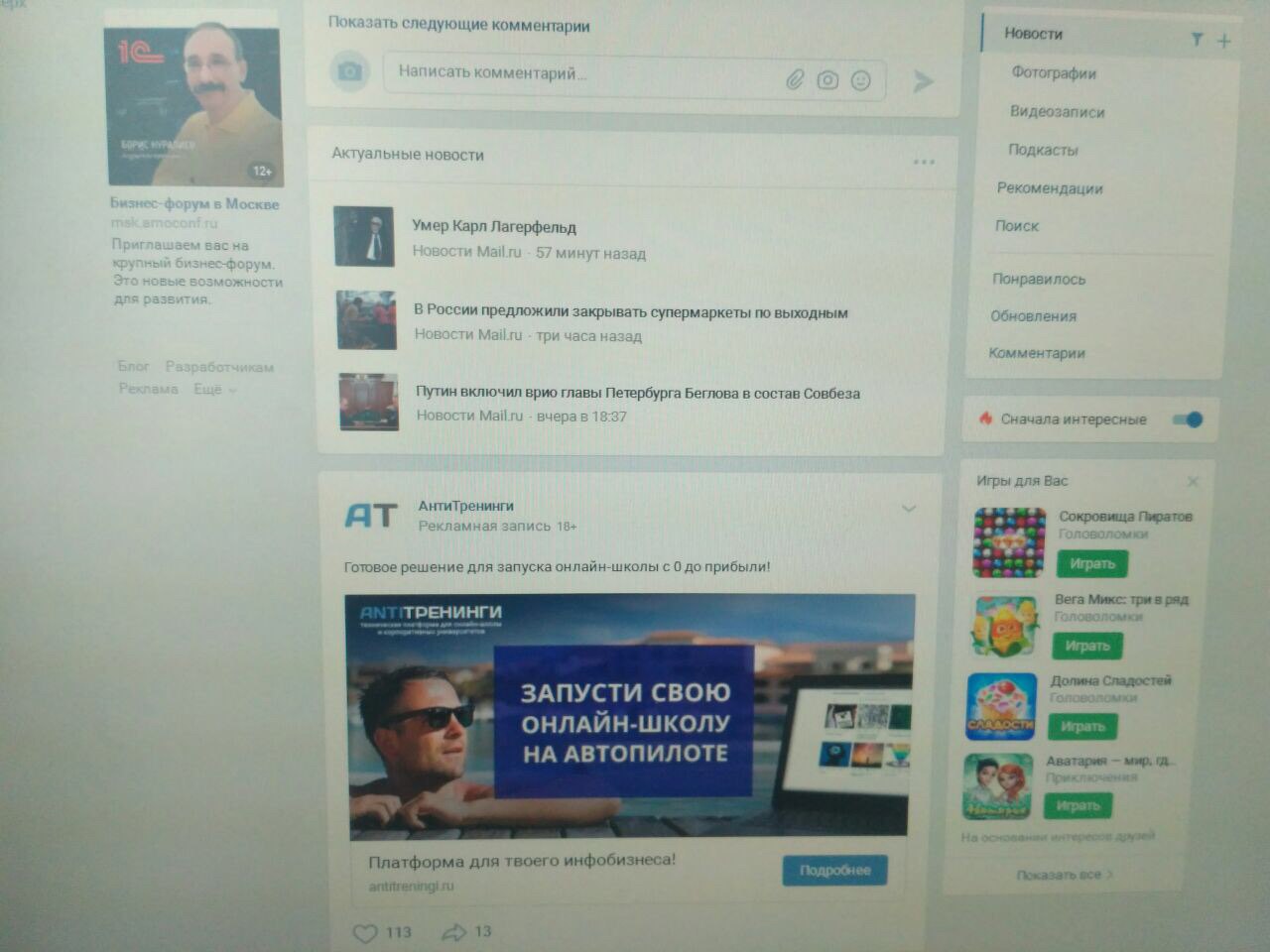Screen dimensions: 1270x952
Task: Open Карл Лагерфельд news thumbnail
Action: point(364,236)
